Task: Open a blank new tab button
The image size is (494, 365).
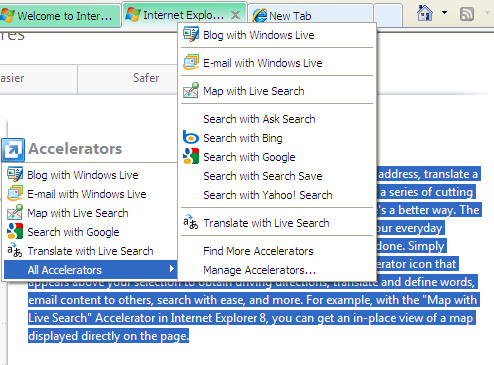Action: pos(388,15)
